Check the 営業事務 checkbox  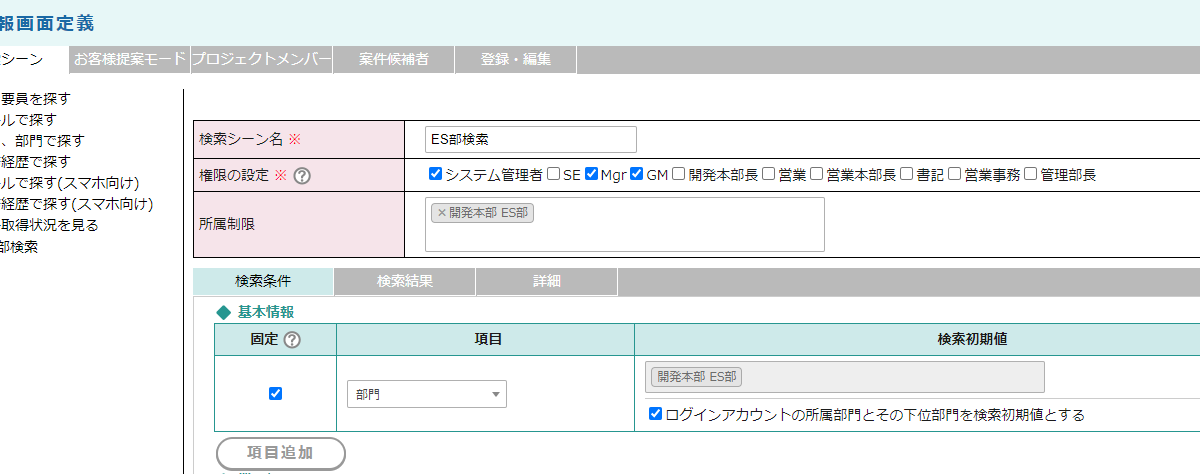[x=955, y=174]
